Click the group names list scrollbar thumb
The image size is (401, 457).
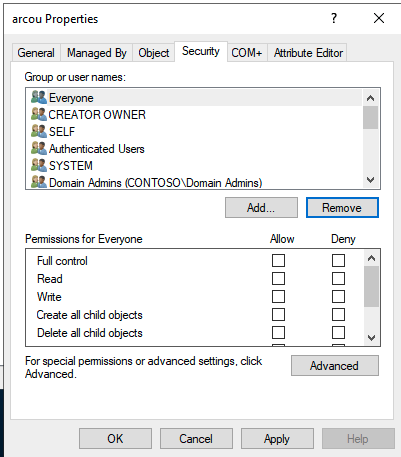click(370, 117)
